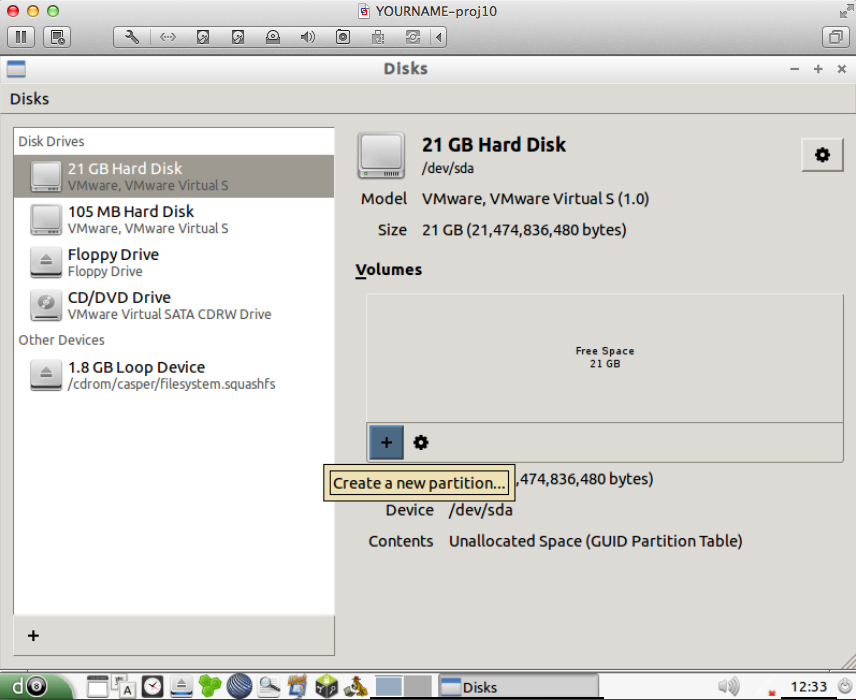856x700 pixels.
Task: Open volume options gear below Free Space
Action: tap(420, 442)
